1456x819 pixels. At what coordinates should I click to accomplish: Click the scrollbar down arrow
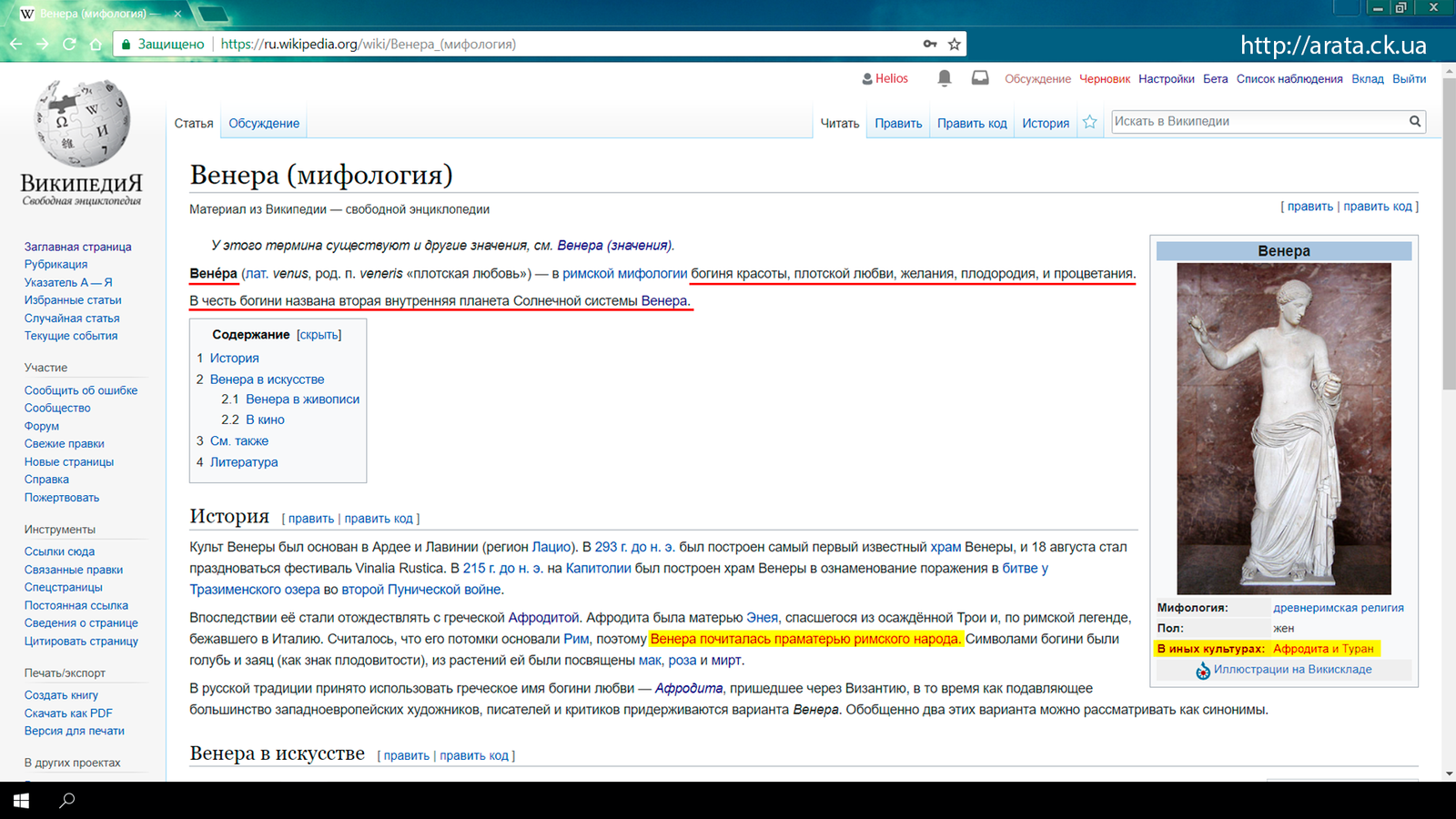point(1449,773)
